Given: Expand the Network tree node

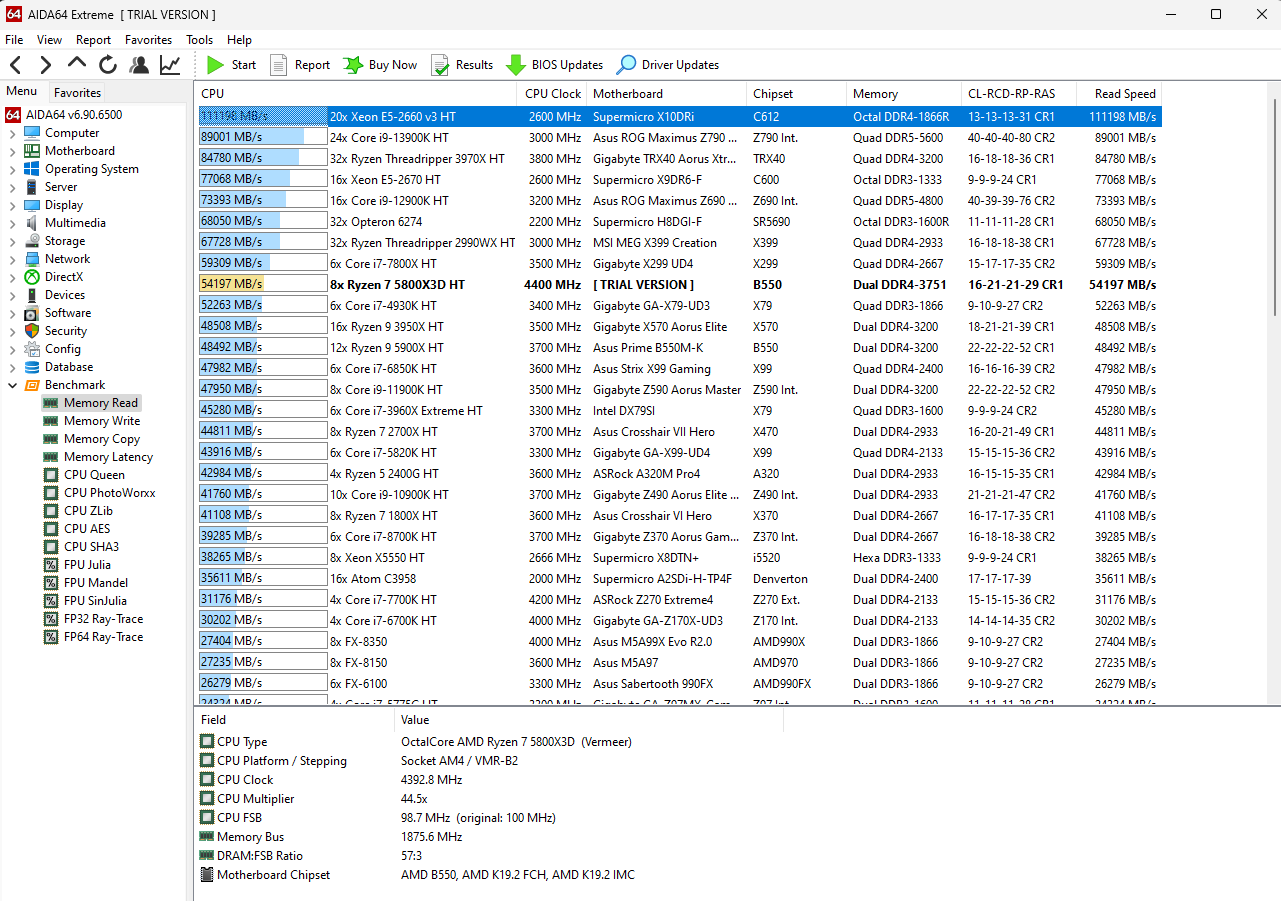Looking at the screenshot, I should (x=12, y=259).
